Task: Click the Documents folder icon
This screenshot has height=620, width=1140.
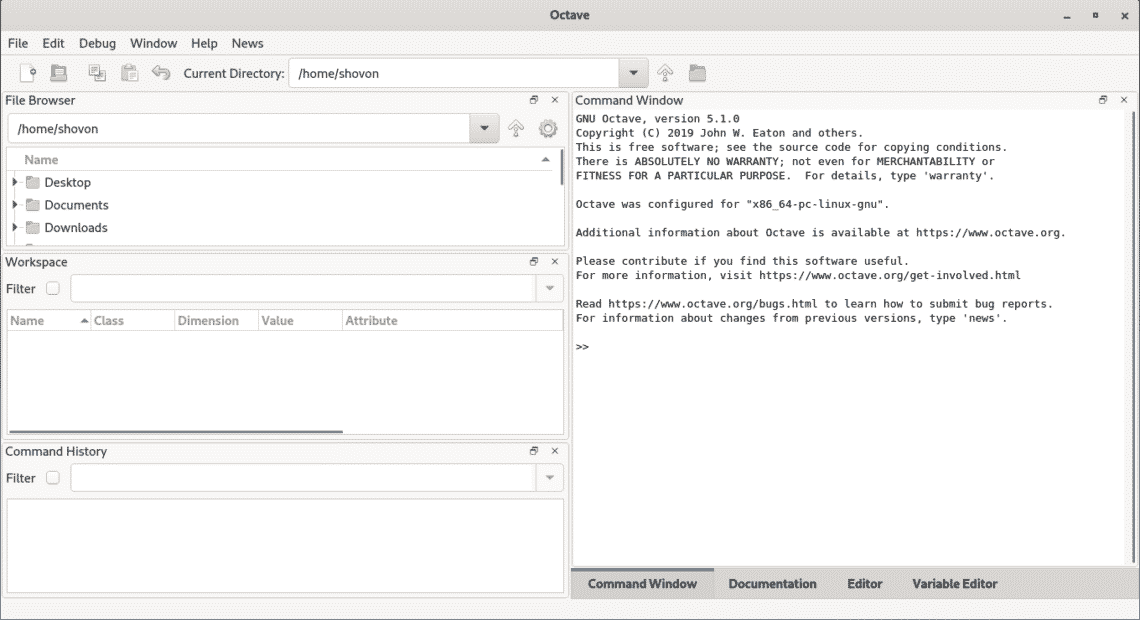Action: pos(33,205)
